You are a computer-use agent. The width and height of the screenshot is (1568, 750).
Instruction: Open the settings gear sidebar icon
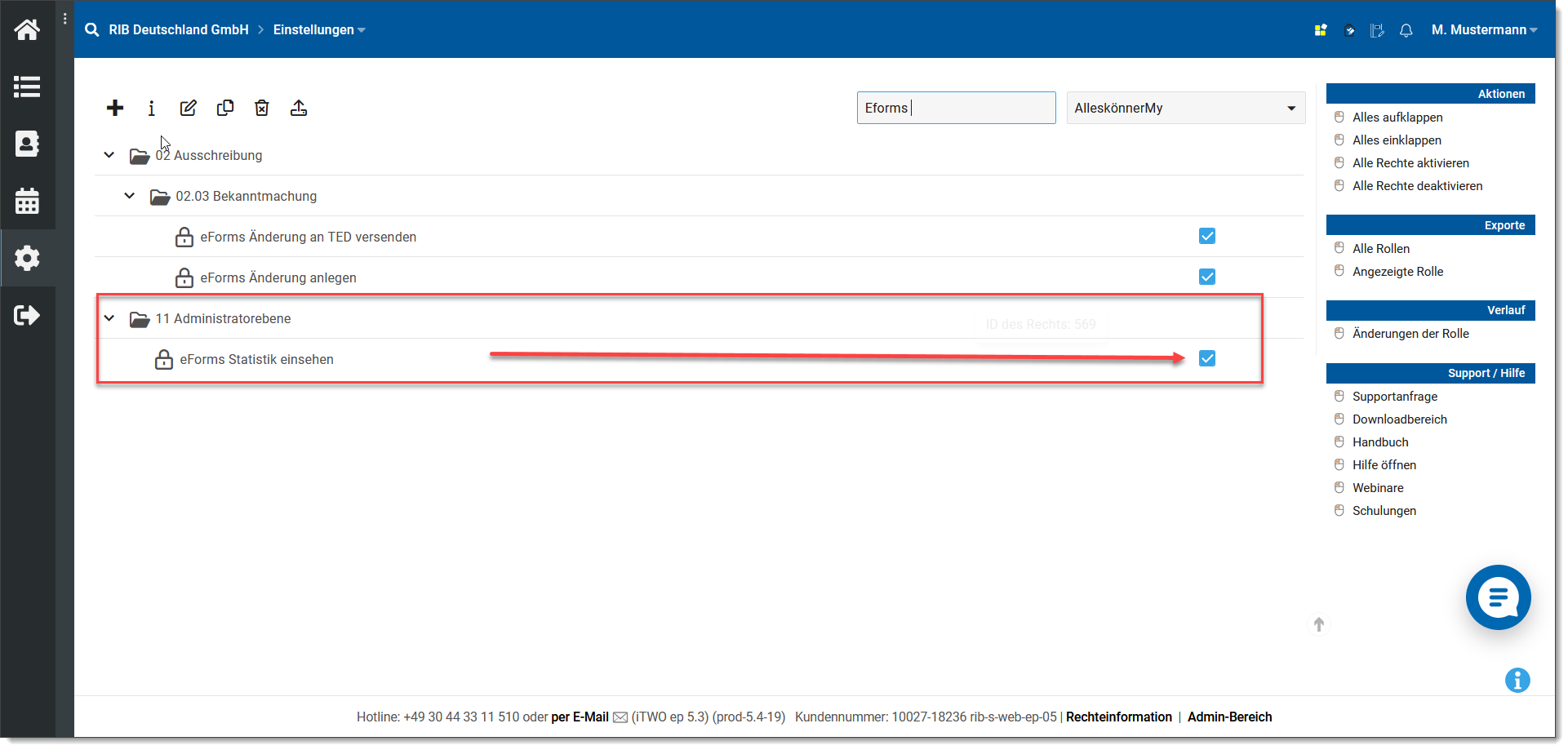pos(27,258)
